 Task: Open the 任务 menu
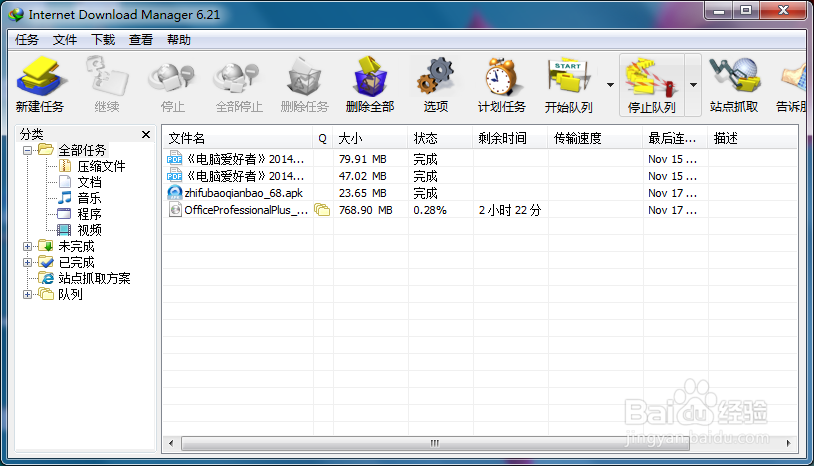coord(26,40)
